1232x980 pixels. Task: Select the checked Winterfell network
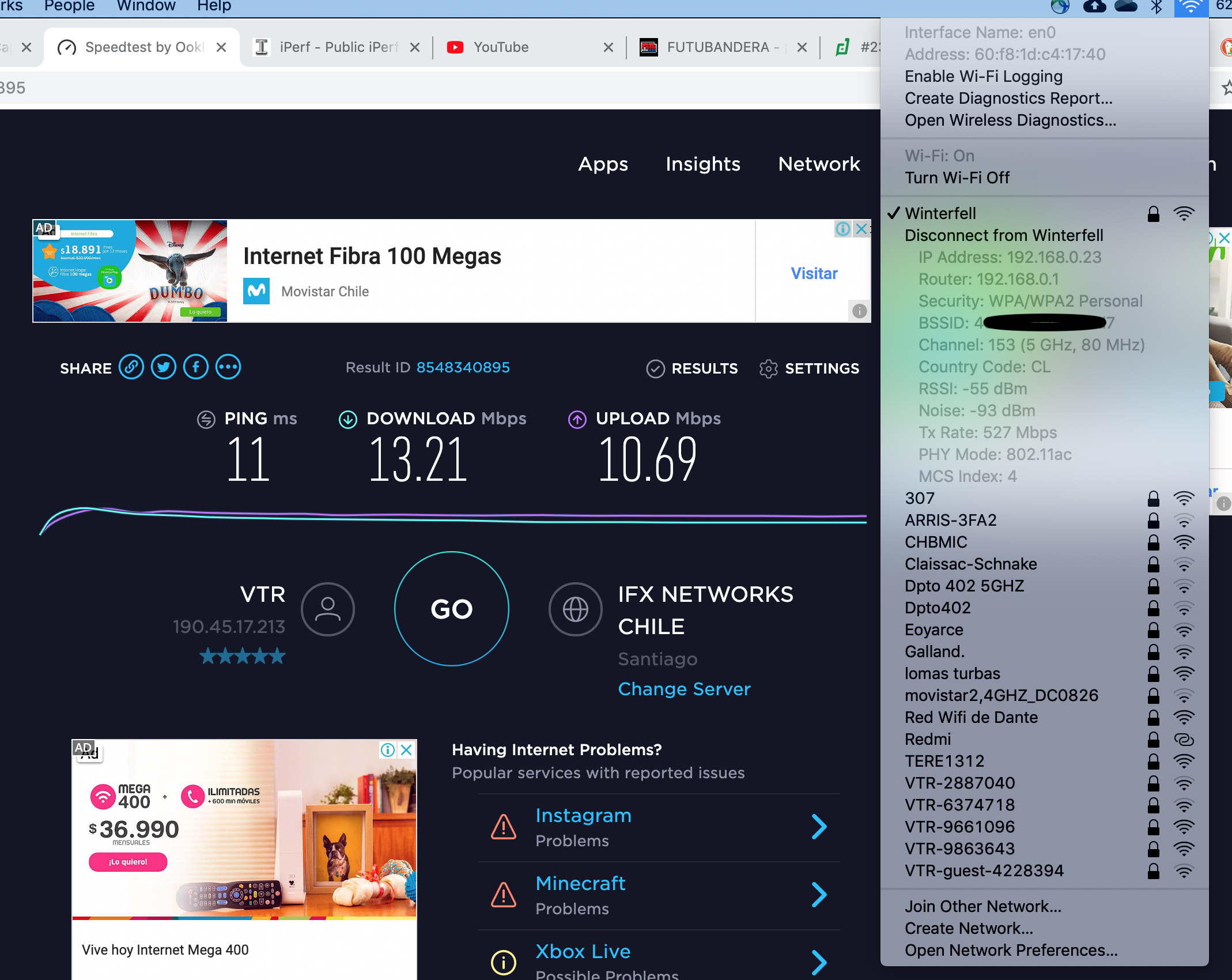1044,213
